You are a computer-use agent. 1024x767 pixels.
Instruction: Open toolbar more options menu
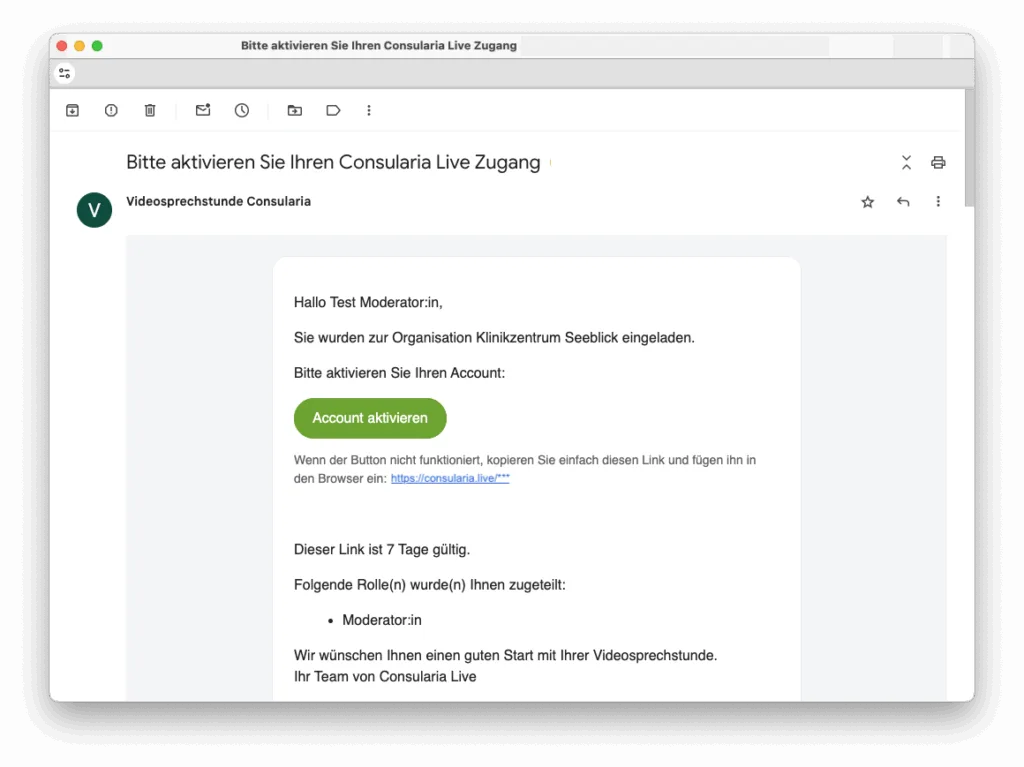tap(369, 110)
